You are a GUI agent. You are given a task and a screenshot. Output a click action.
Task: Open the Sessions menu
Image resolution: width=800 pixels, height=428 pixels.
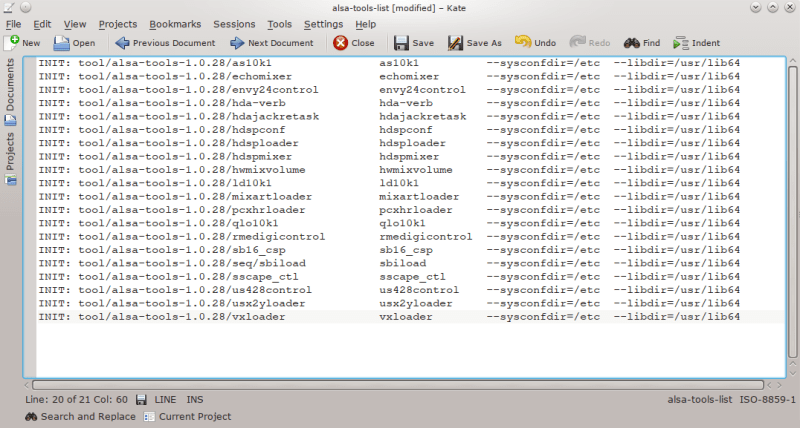coord(234,24)
